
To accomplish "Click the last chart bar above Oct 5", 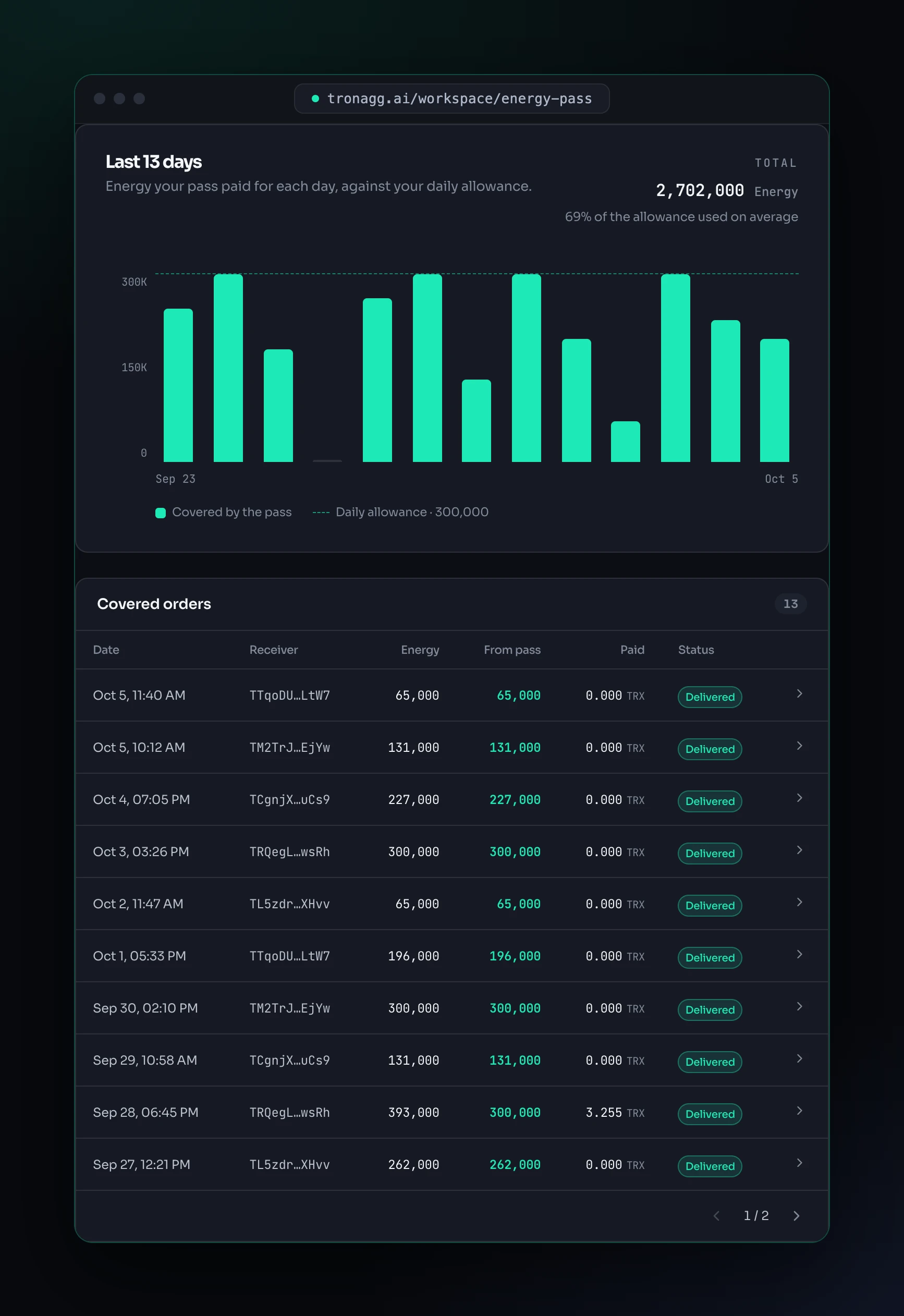I will point(774,400).
